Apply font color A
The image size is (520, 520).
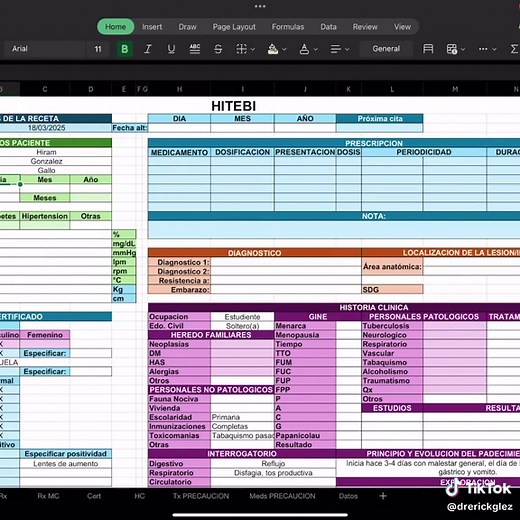tap(304, 49)
